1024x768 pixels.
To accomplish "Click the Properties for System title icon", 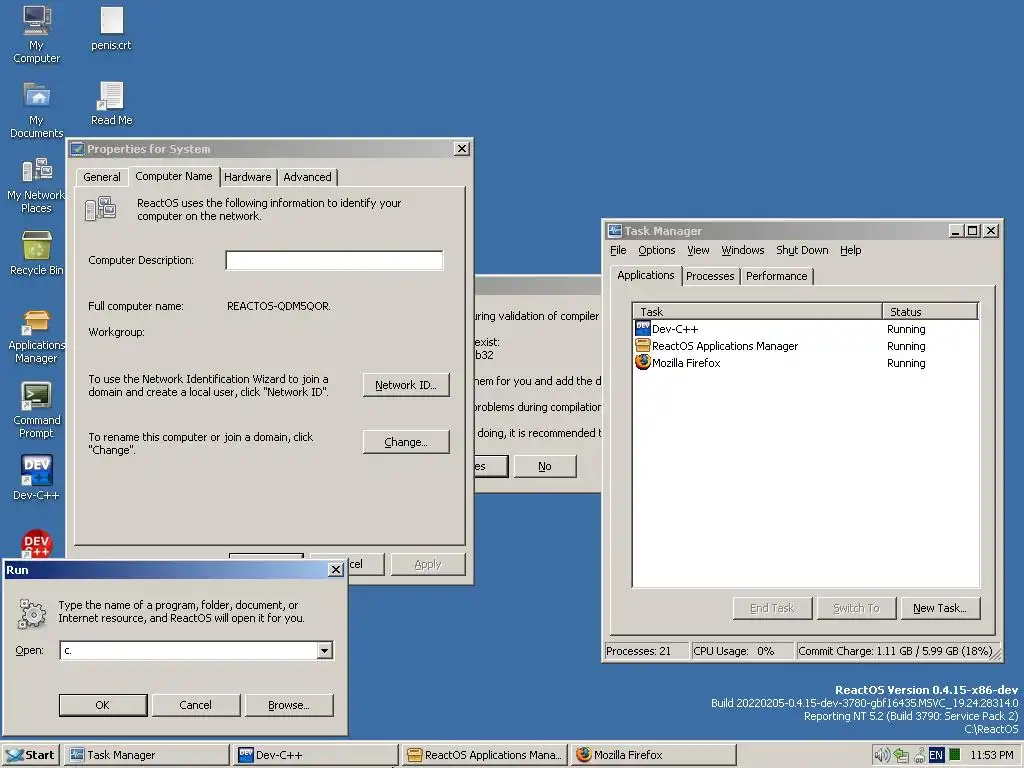I will 78,149.
